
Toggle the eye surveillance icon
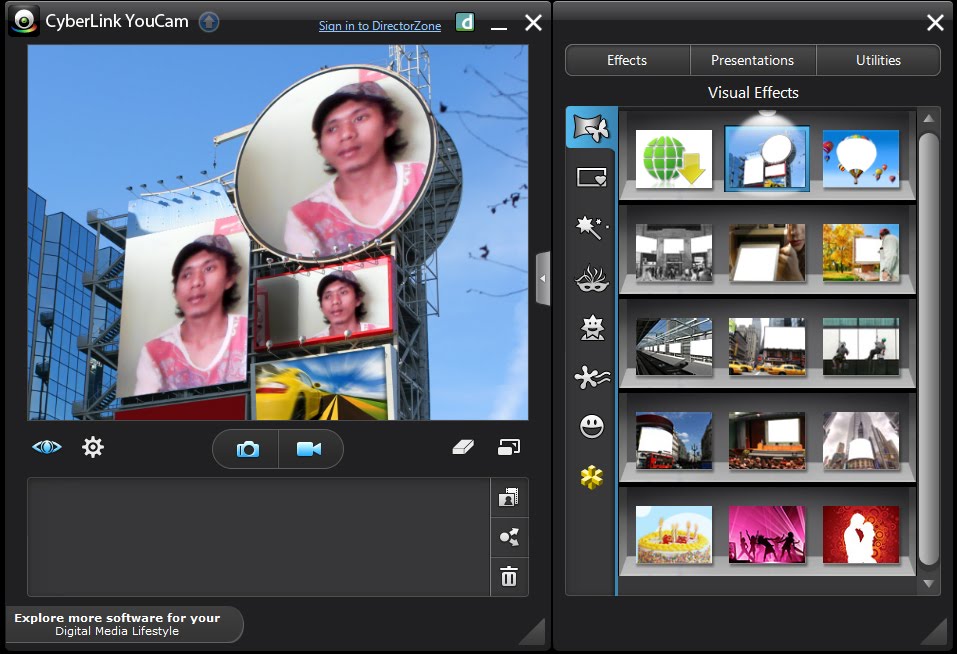click(46, 447)
